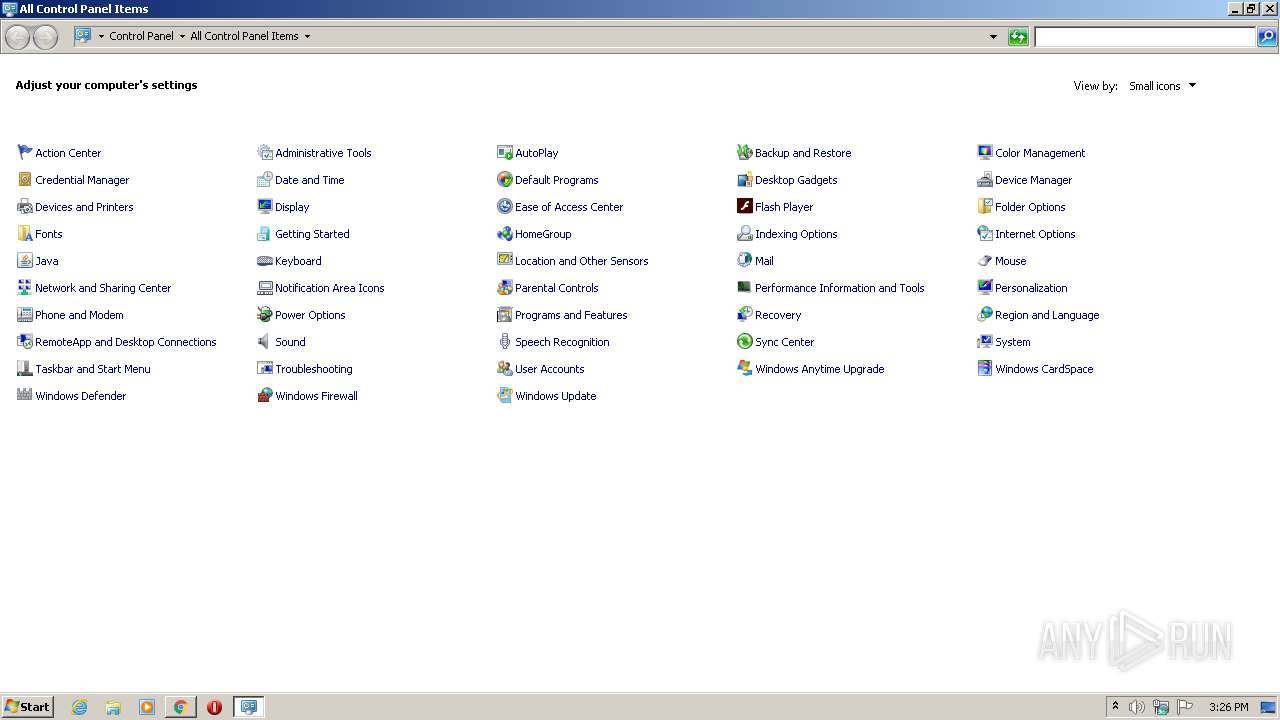
Task: Open Windows Media Player from the taskbar
Action: coord(147,707)
